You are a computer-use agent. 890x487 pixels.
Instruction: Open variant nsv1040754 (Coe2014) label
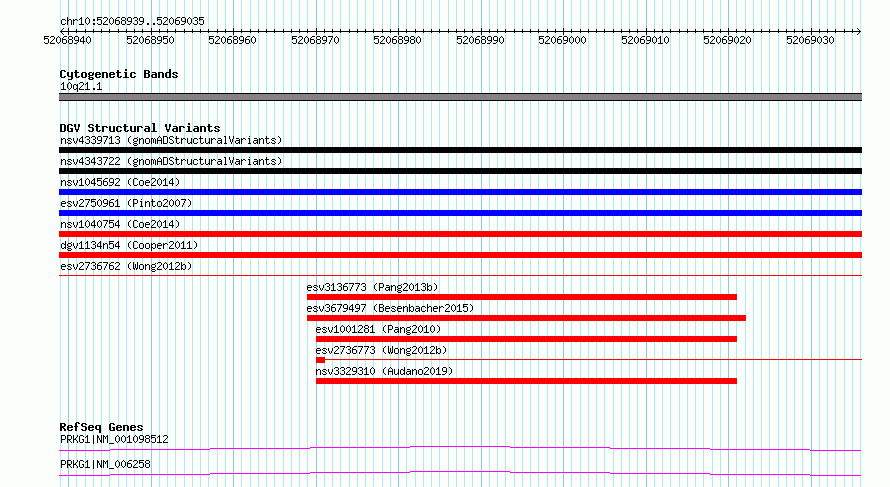click(120, 224)
